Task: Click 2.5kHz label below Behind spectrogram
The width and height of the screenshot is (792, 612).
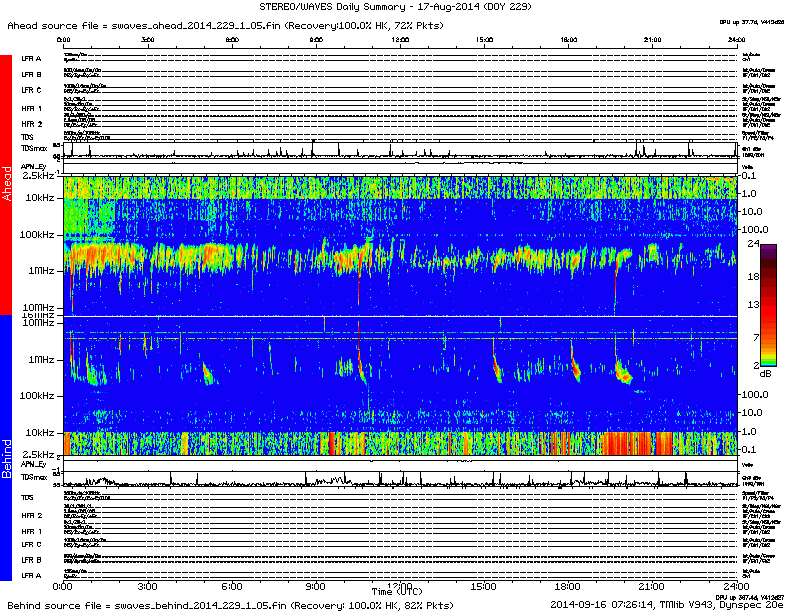Action: (38, 454)
